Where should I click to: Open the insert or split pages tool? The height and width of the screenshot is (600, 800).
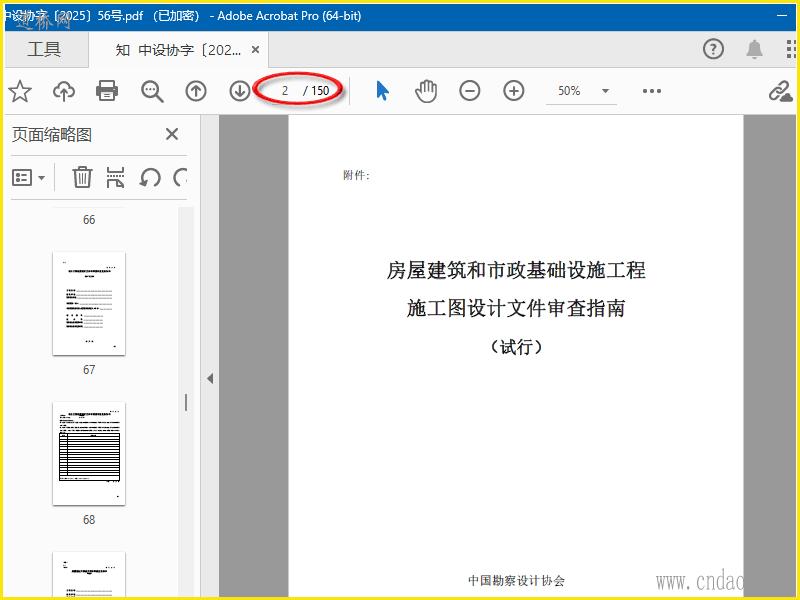[115, 178]
